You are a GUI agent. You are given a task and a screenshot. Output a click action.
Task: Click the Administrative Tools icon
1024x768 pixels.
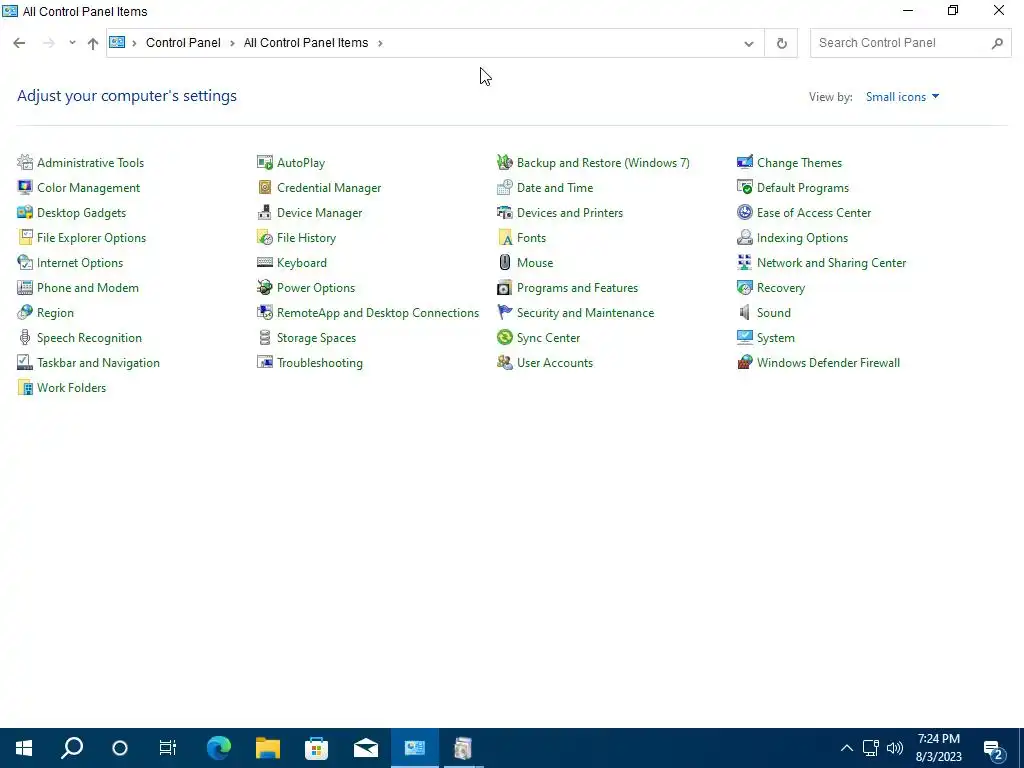click(x=25, y=162)
